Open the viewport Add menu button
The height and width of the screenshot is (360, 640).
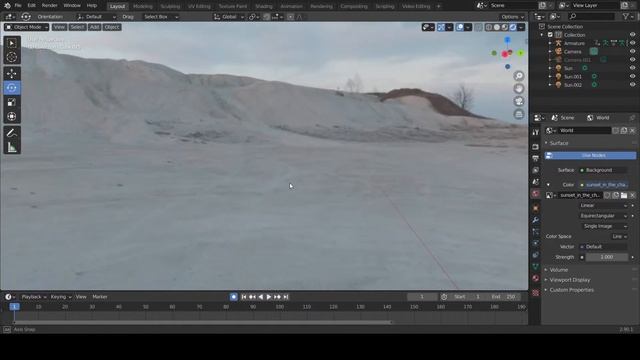click(94, 27)
